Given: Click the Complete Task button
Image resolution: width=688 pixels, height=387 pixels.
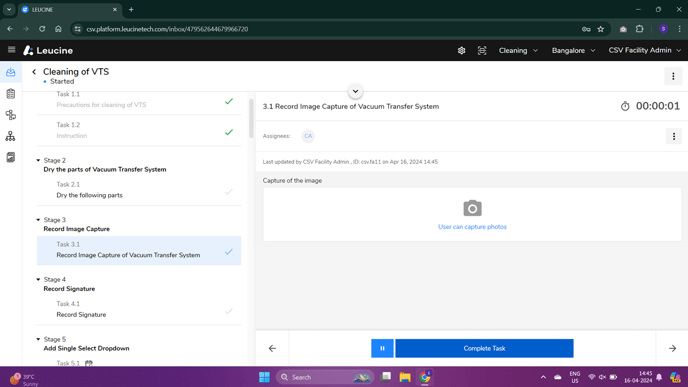Looking at the screenshot, I should pyautogui.click(x=484, y=348).
